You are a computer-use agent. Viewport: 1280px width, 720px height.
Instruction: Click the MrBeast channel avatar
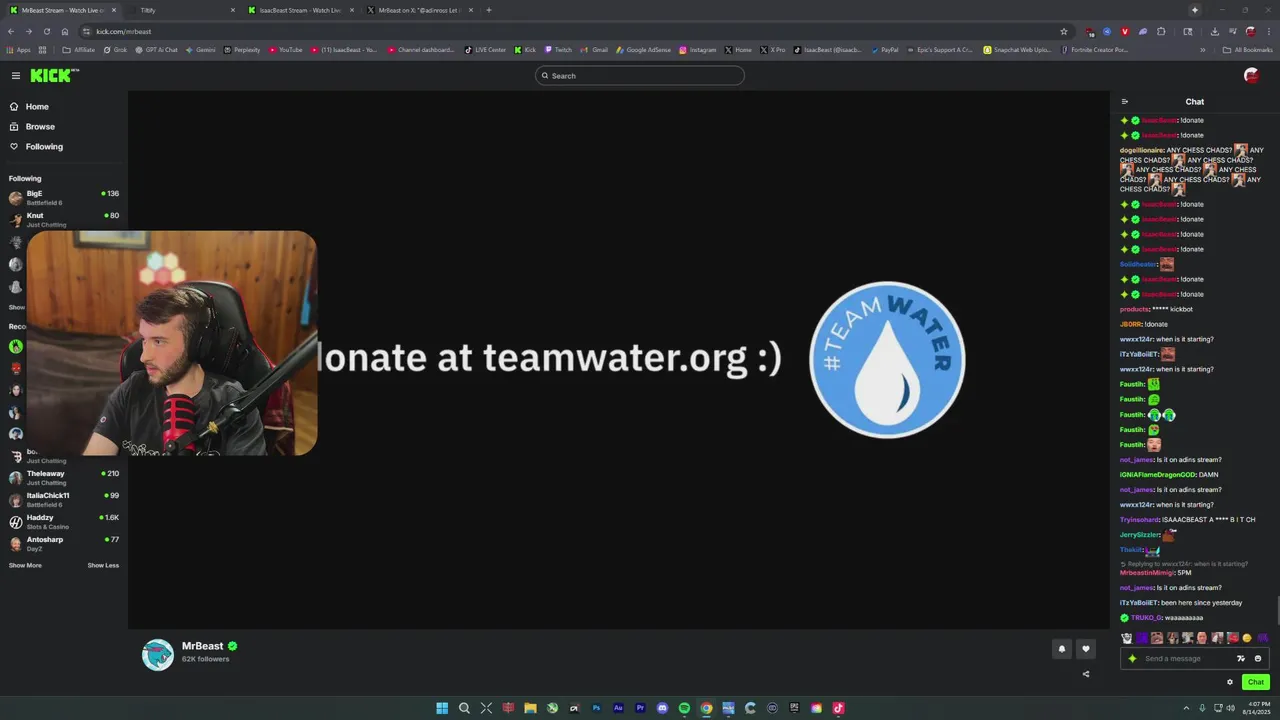pyautogui.click(x=157, y=655)
